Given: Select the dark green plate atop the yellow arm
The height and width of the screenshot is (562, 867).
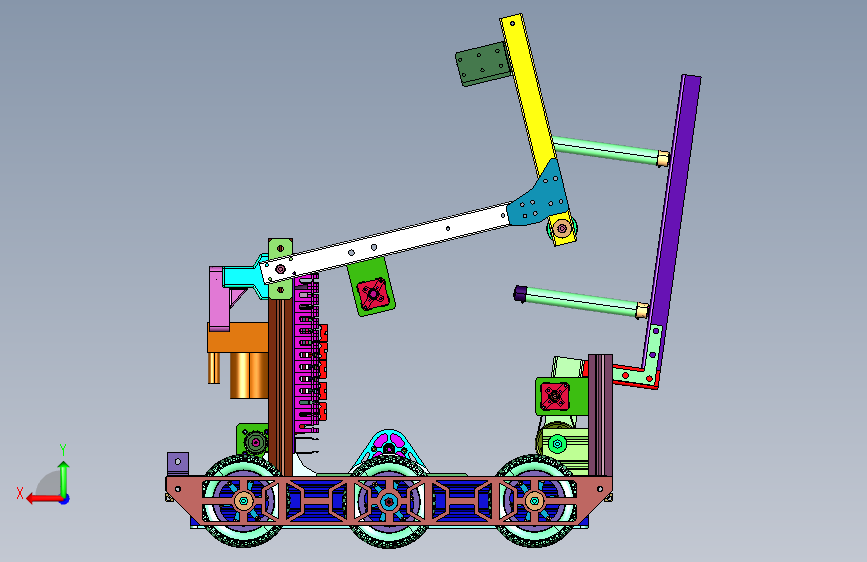Looking at the screenshot, I should click(x=482, y=64).
